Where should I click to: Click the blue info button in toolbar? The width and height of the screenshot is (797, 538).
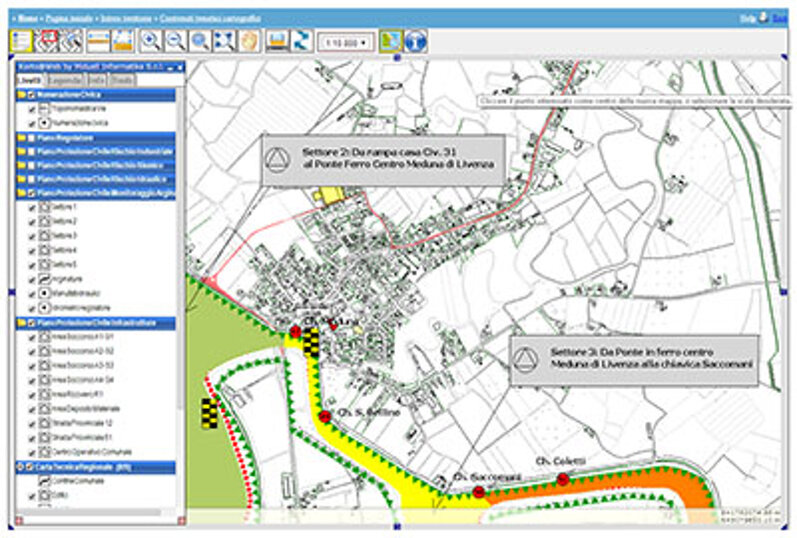pyautogui.click(x=416, y=41)
